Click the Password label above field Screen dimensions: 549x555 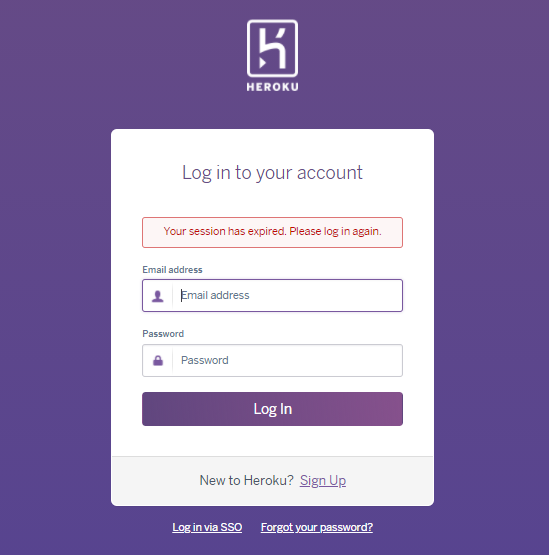tap(163, 334)
